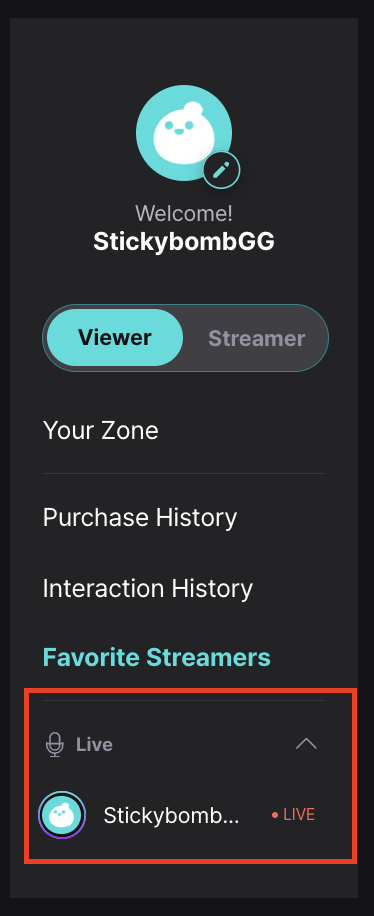Screen dimensions: 374x916
Task: Click the StickybombGG username heading
Action: pos(184,241)
